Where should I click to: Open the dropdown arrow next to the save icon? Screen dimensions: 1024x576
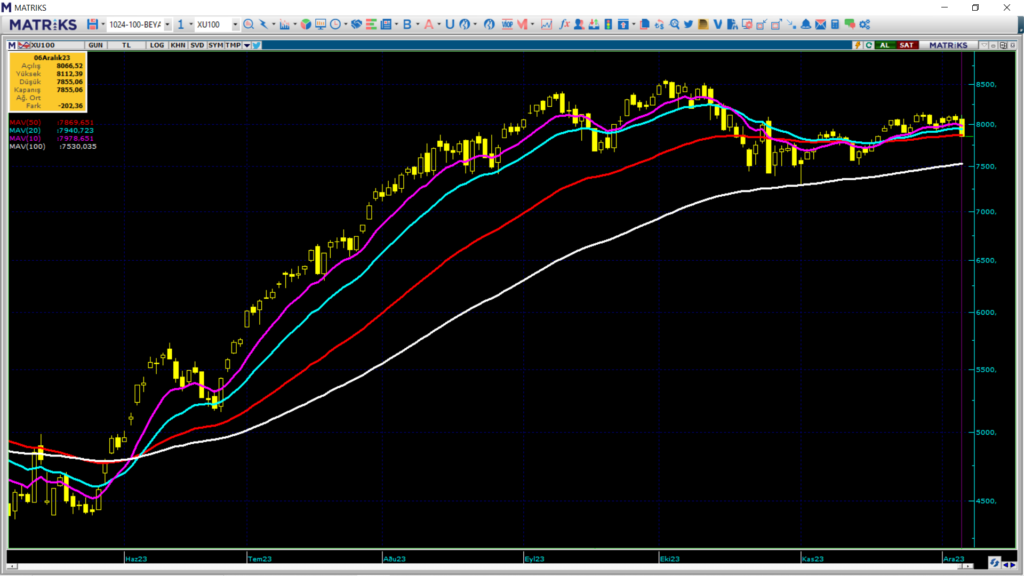(x=103, y=24)
